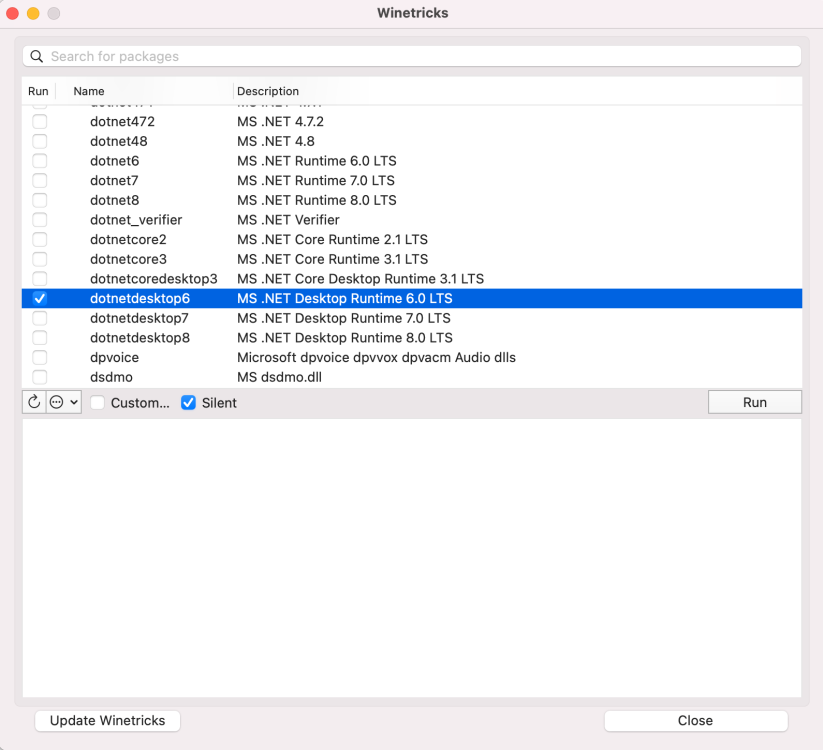The height and width of the screenshot is (750, 823).
Task: Open the ellipsis actions dropdown menu
Action: (63, 402)
